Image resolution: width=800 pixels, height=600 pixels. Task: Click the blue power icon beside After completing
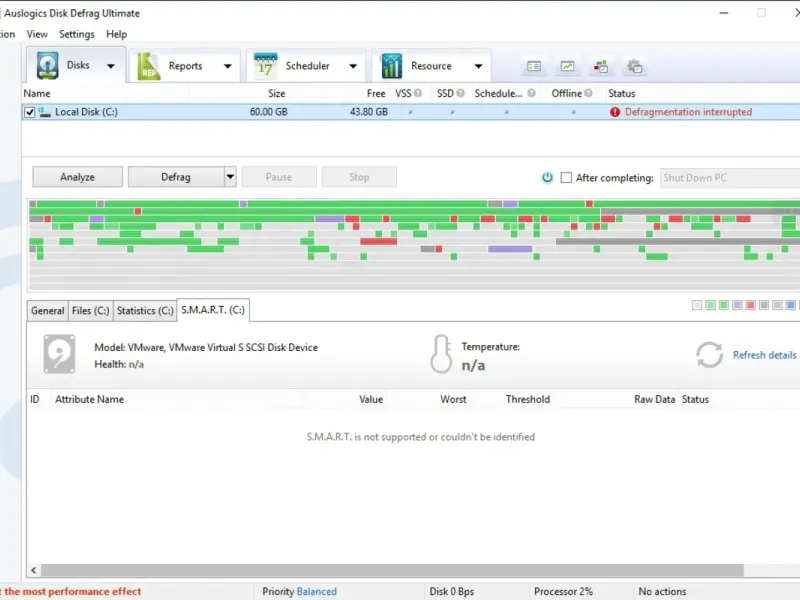pyautogui.click(x=547, y=178)
